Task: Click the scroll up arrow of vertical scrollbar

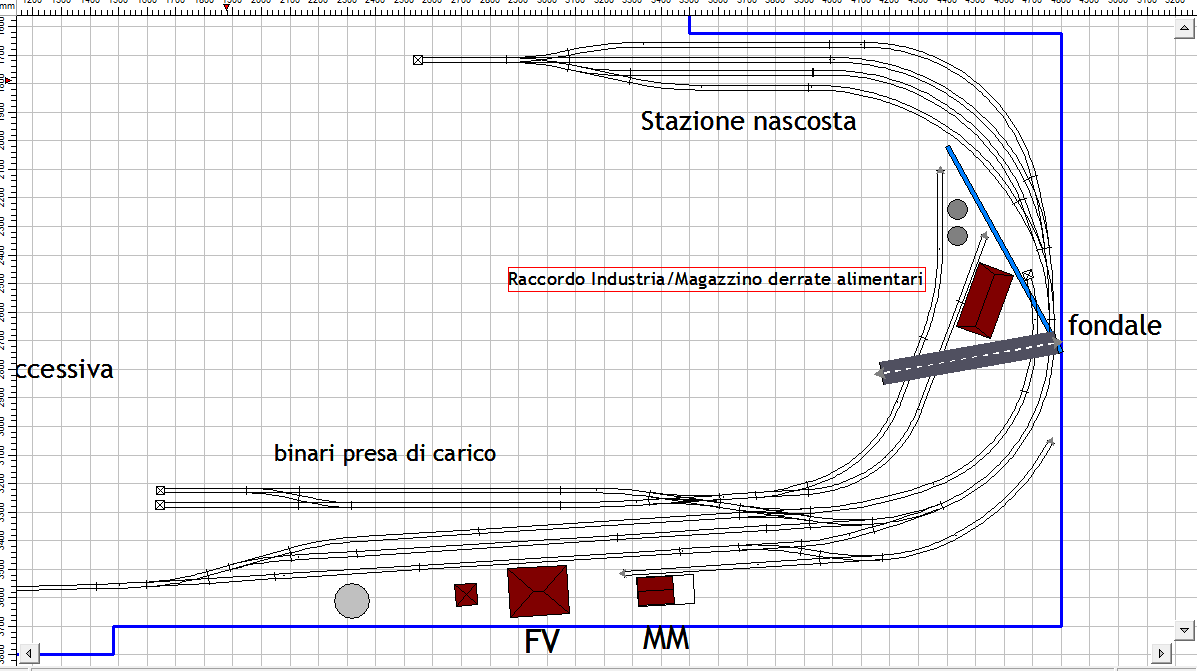Action: pyautogui.click(x=1185, y=30)
